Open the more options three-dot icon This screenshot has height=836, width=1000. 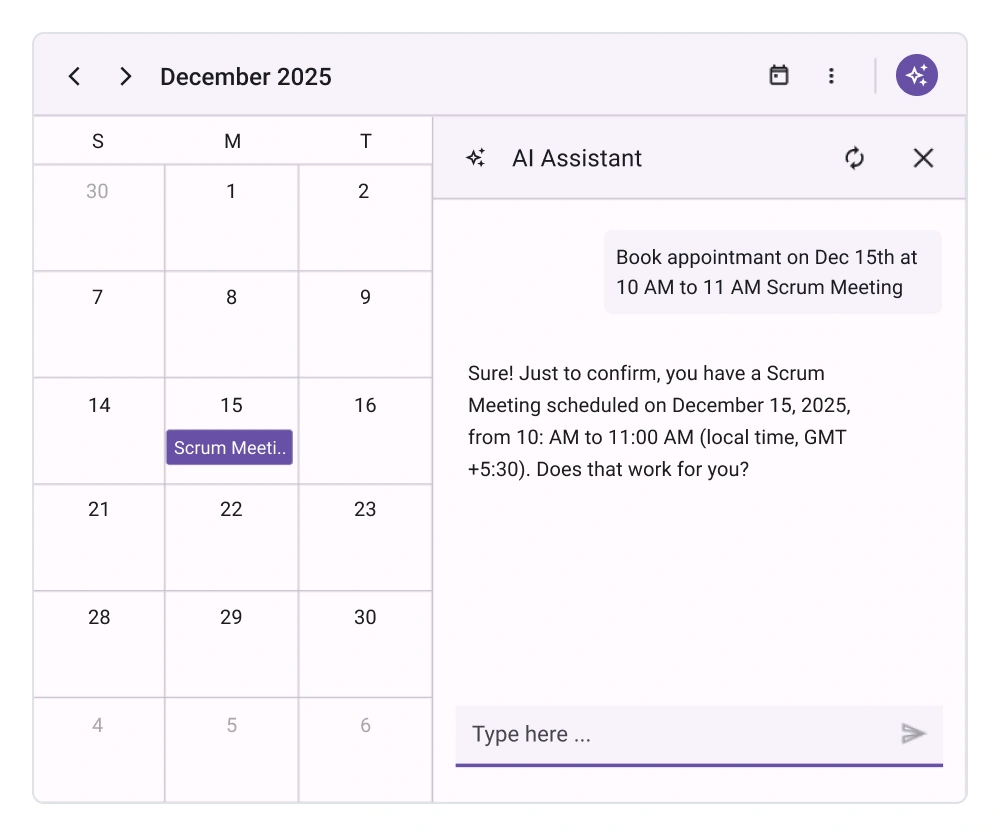(x=831, y=75)
